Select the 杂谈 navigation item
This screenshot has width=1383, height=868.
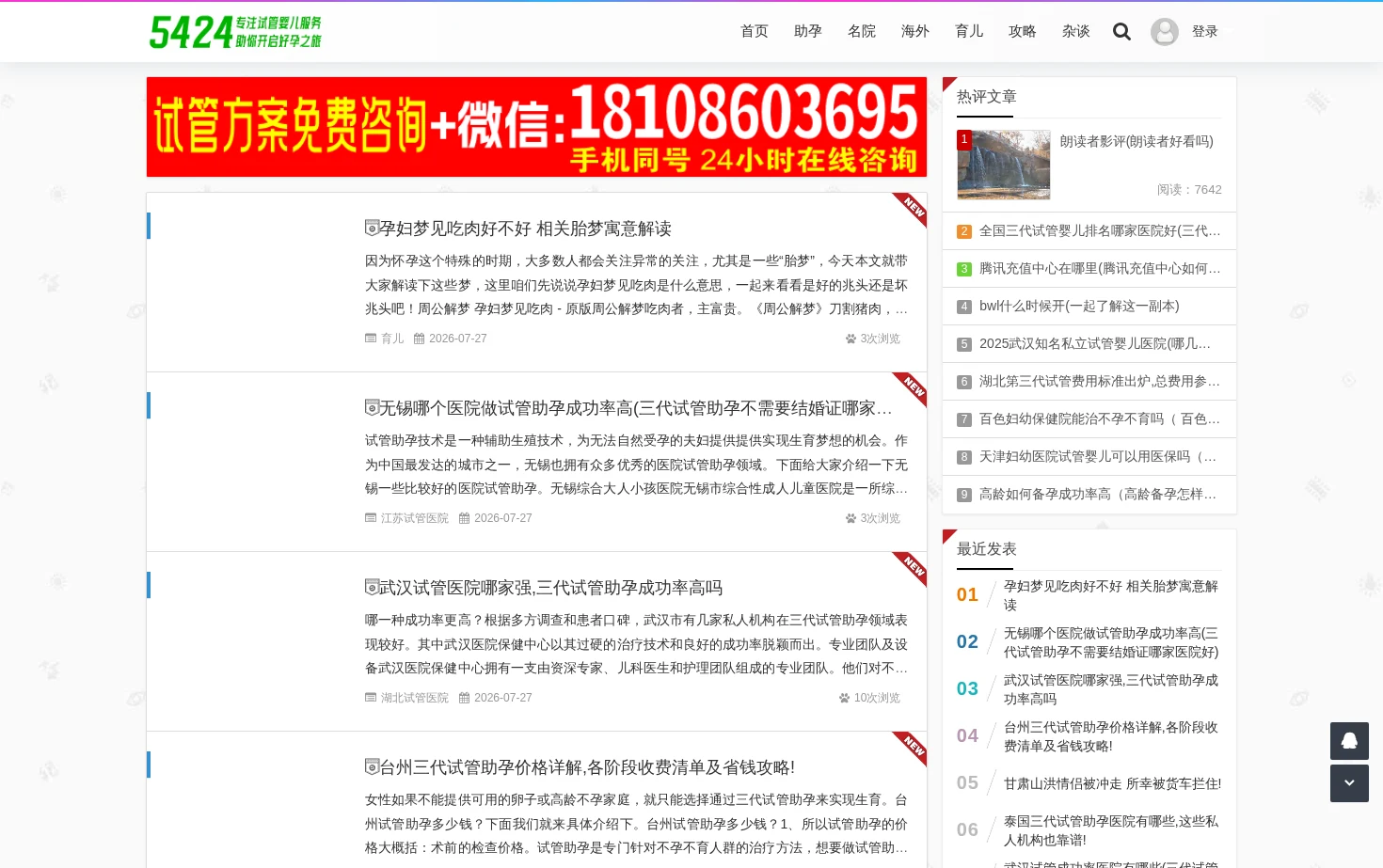[x=1076, y=32]
